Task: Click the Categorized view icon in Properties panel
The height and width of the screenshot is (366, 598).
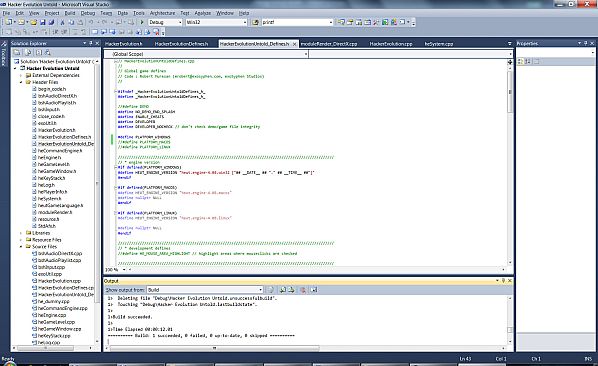Action: pos(521,61)
